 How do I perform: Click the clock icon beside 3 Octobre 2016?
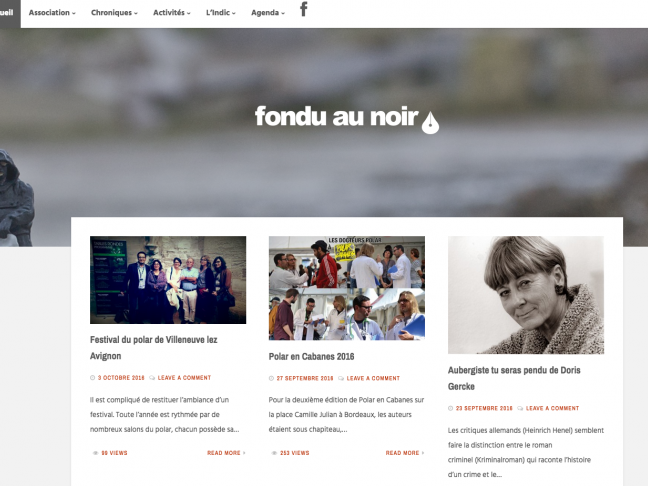tap(93, 378)
